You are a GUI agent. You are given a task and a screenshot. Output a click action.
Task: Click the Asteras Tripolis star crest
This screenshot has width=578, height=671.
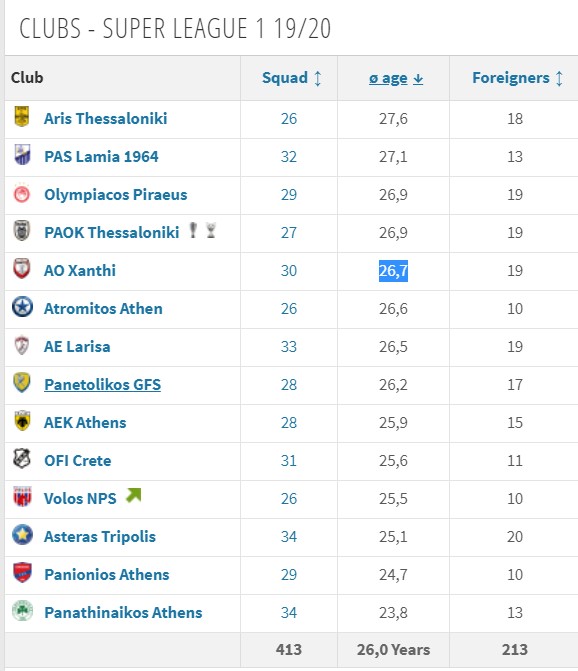[x=22, y=534]
